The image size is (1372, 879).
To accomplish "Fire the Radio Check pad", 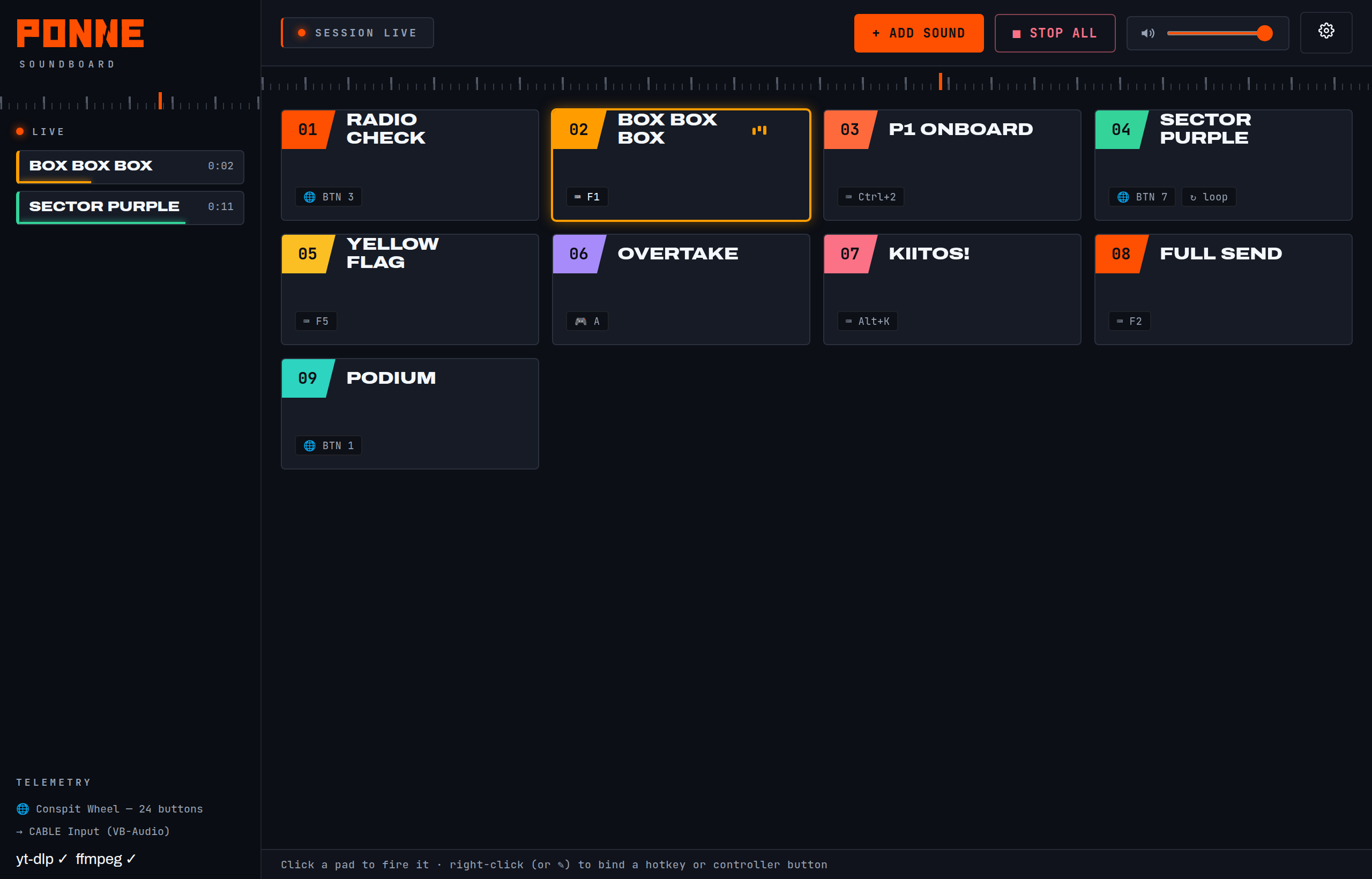I will click(x=410, y=165).
